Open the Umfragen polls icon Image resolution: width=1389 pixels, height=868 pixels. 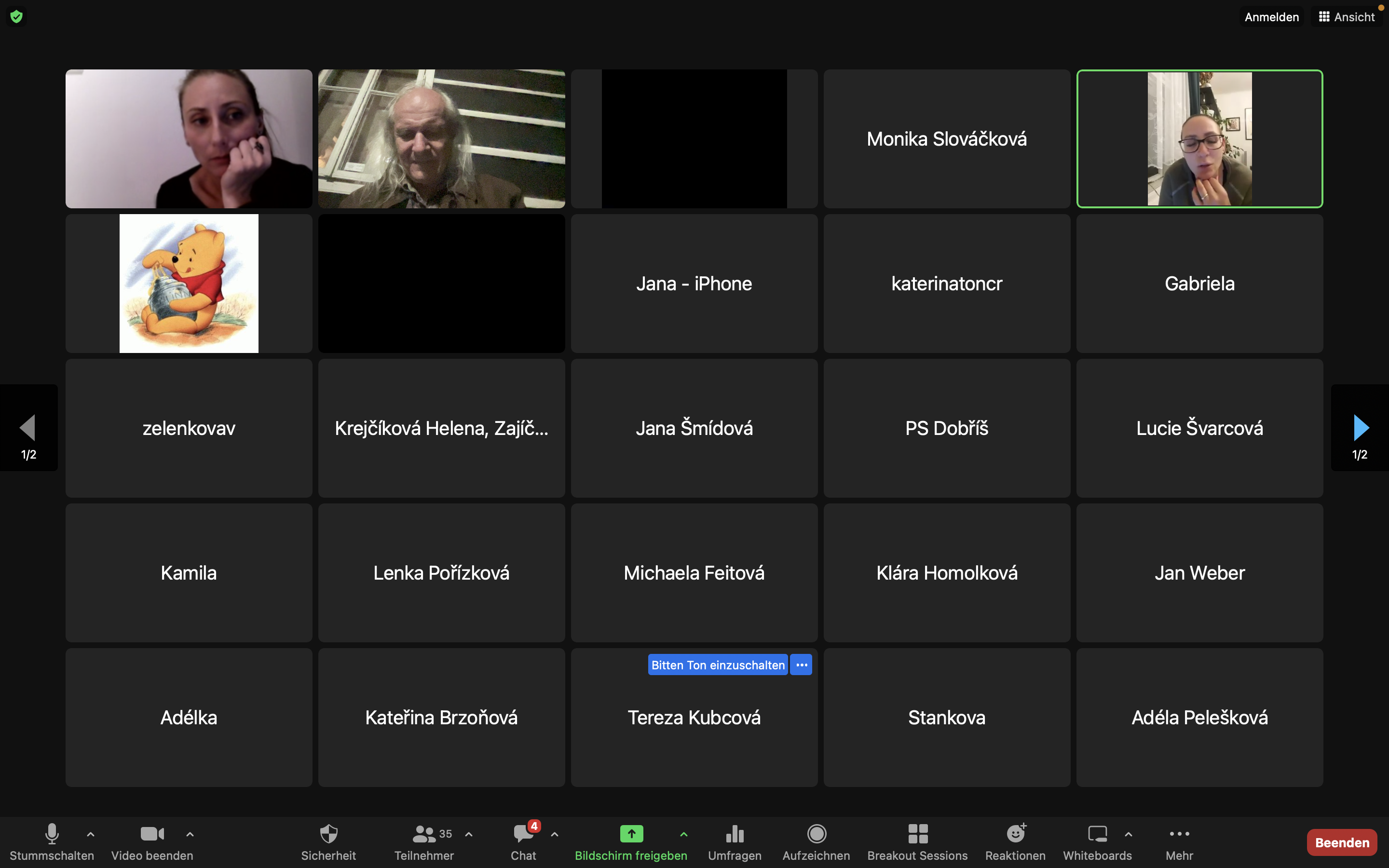tap(734, 834)
